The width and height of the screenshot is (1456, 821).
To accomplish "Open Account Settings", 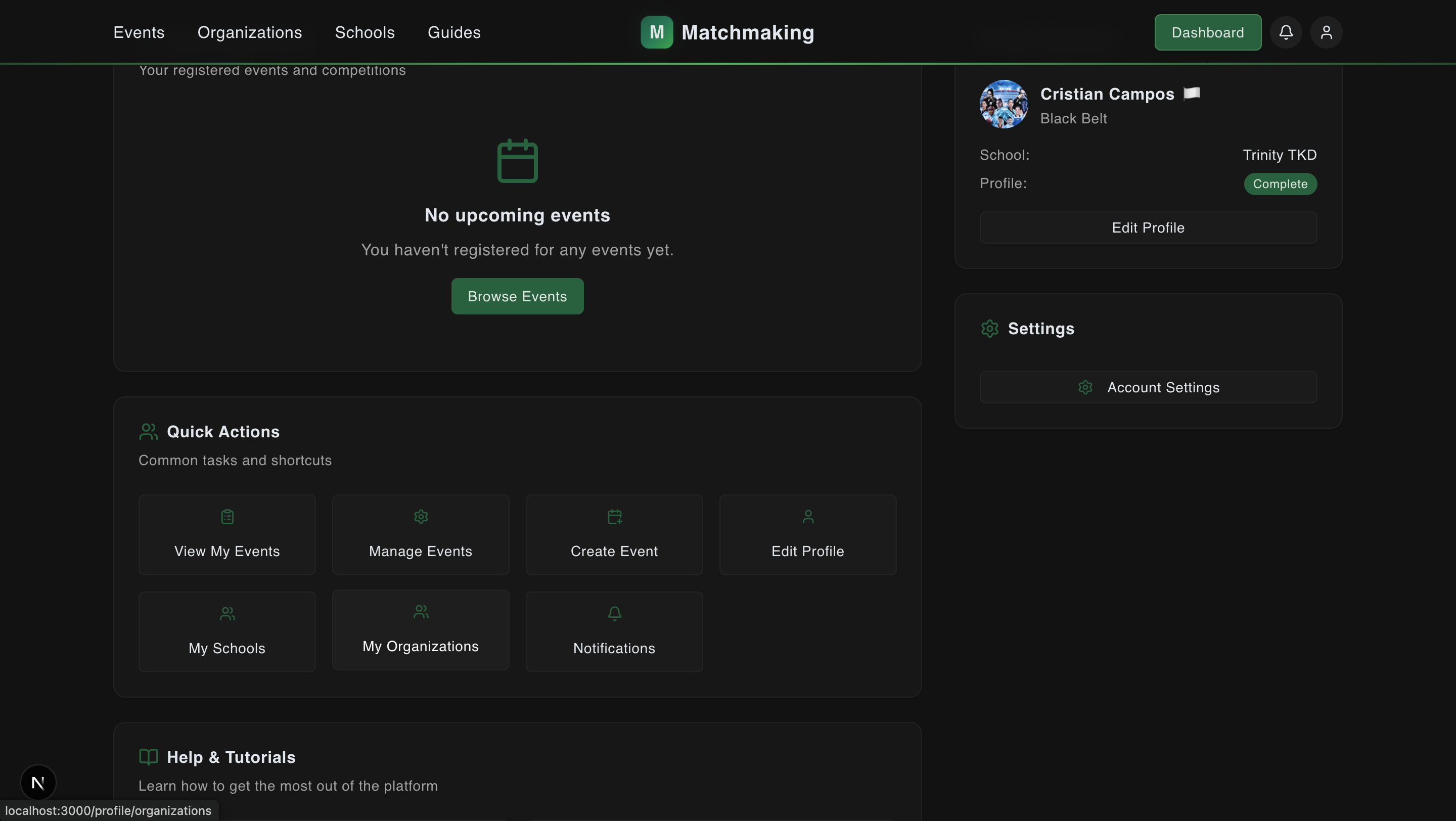I will pos(1148,387).
